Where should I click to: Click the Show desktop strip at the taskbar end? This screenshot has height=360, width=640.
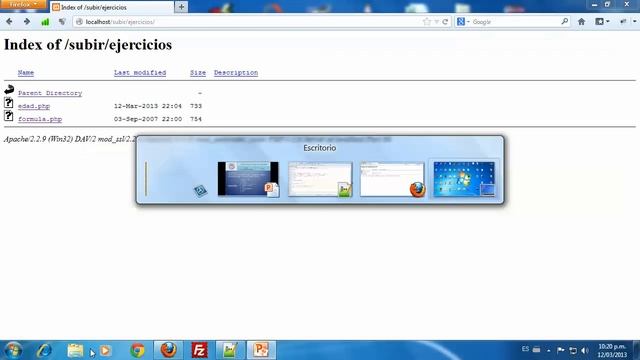[x=637, y=350]
